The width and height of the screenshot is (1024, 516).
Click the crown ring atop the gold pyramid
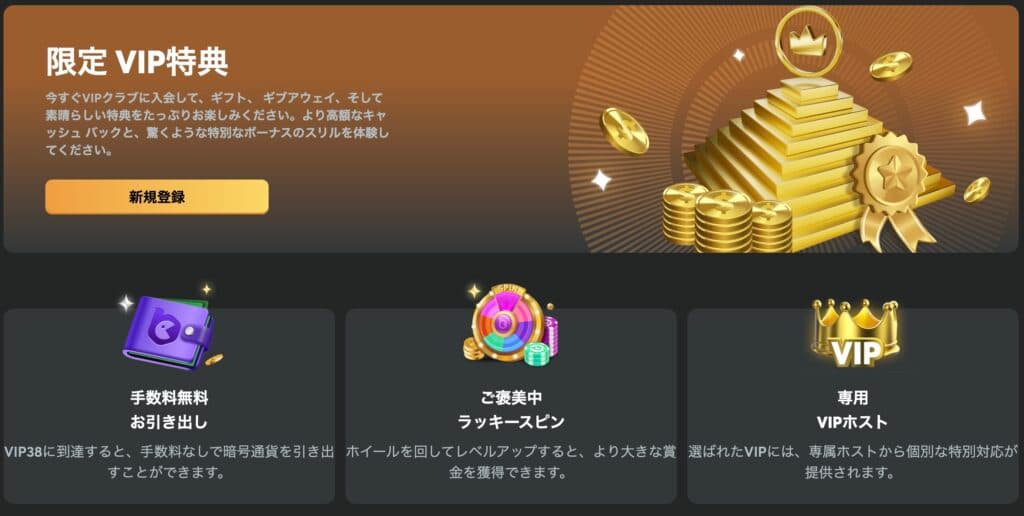point(808,41)
